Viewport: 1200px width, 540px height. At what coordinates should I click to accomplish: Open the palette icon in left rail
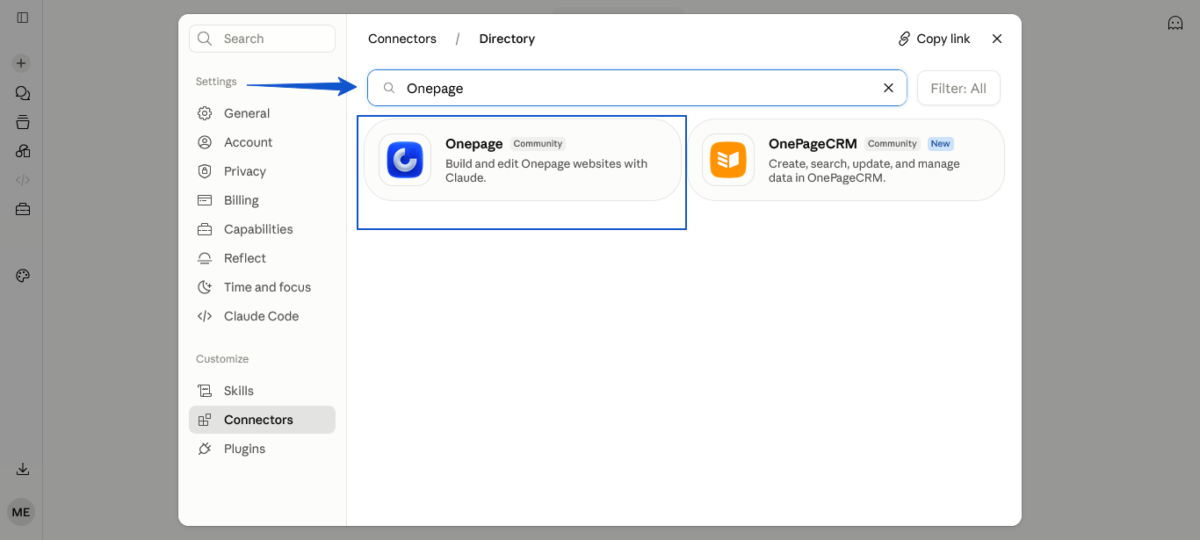click(x=22, y=275)
